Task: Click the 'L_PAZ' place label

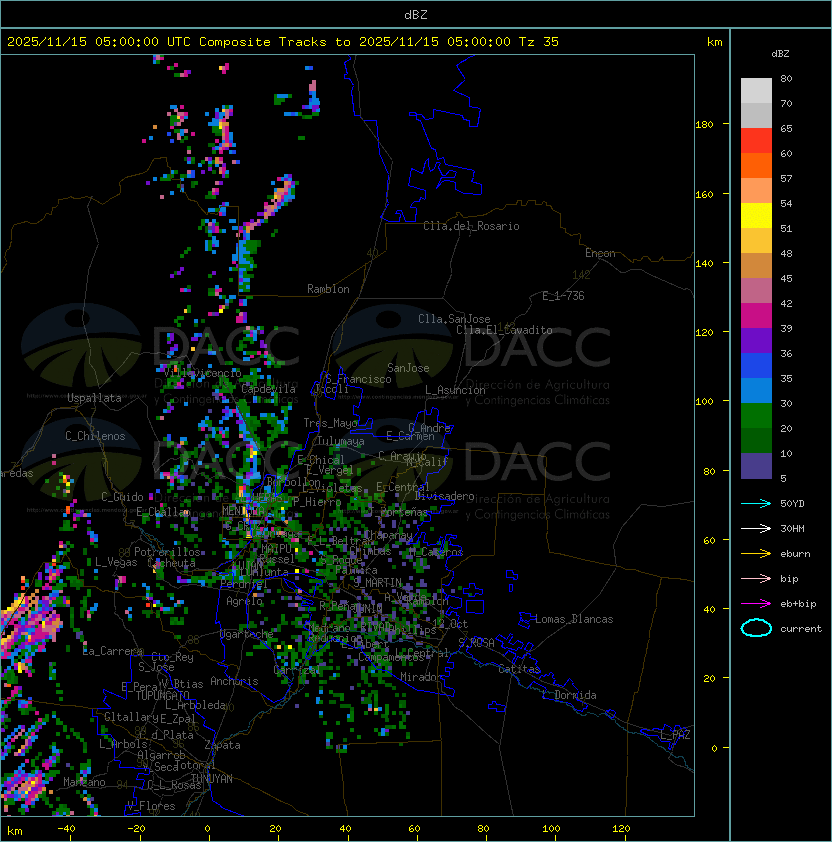Action: tap(675, 734)
